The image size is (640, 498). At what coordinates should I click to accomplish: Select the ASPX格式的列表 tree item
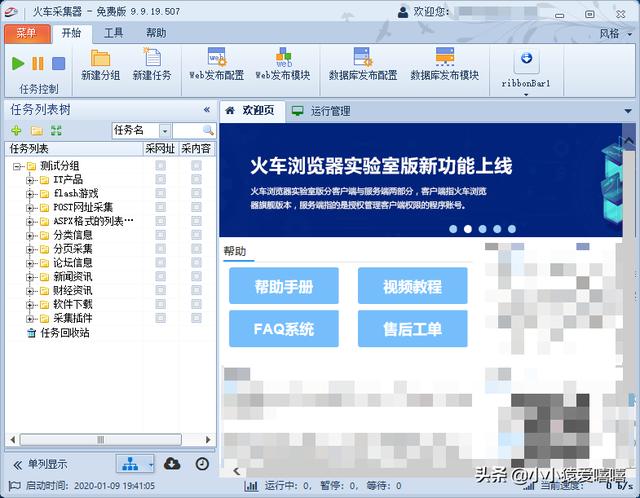[93, 222]
